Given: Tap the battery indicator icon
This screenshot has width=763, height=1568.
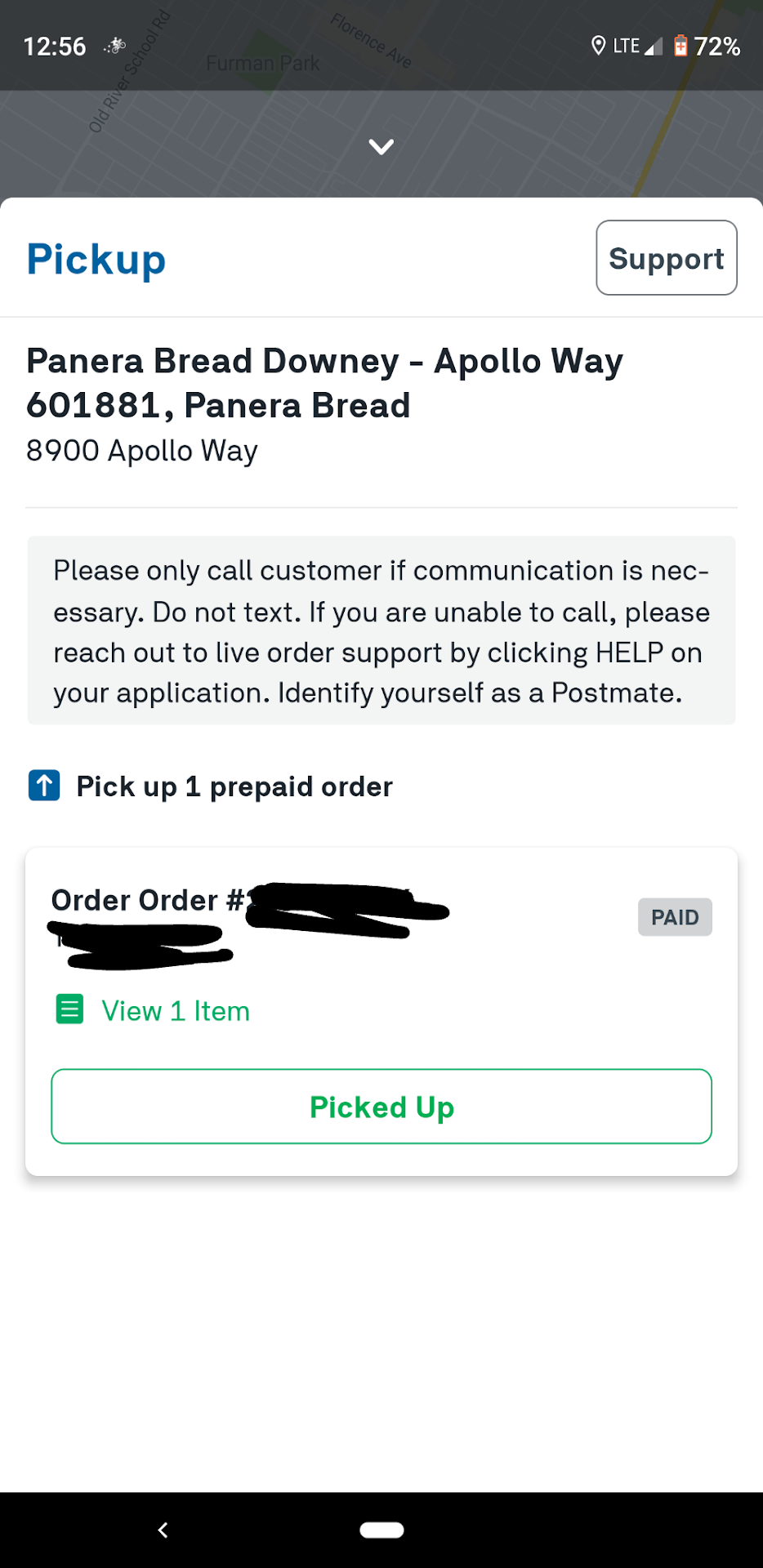Looking at the screenshot, I should (x=680, y=46).
